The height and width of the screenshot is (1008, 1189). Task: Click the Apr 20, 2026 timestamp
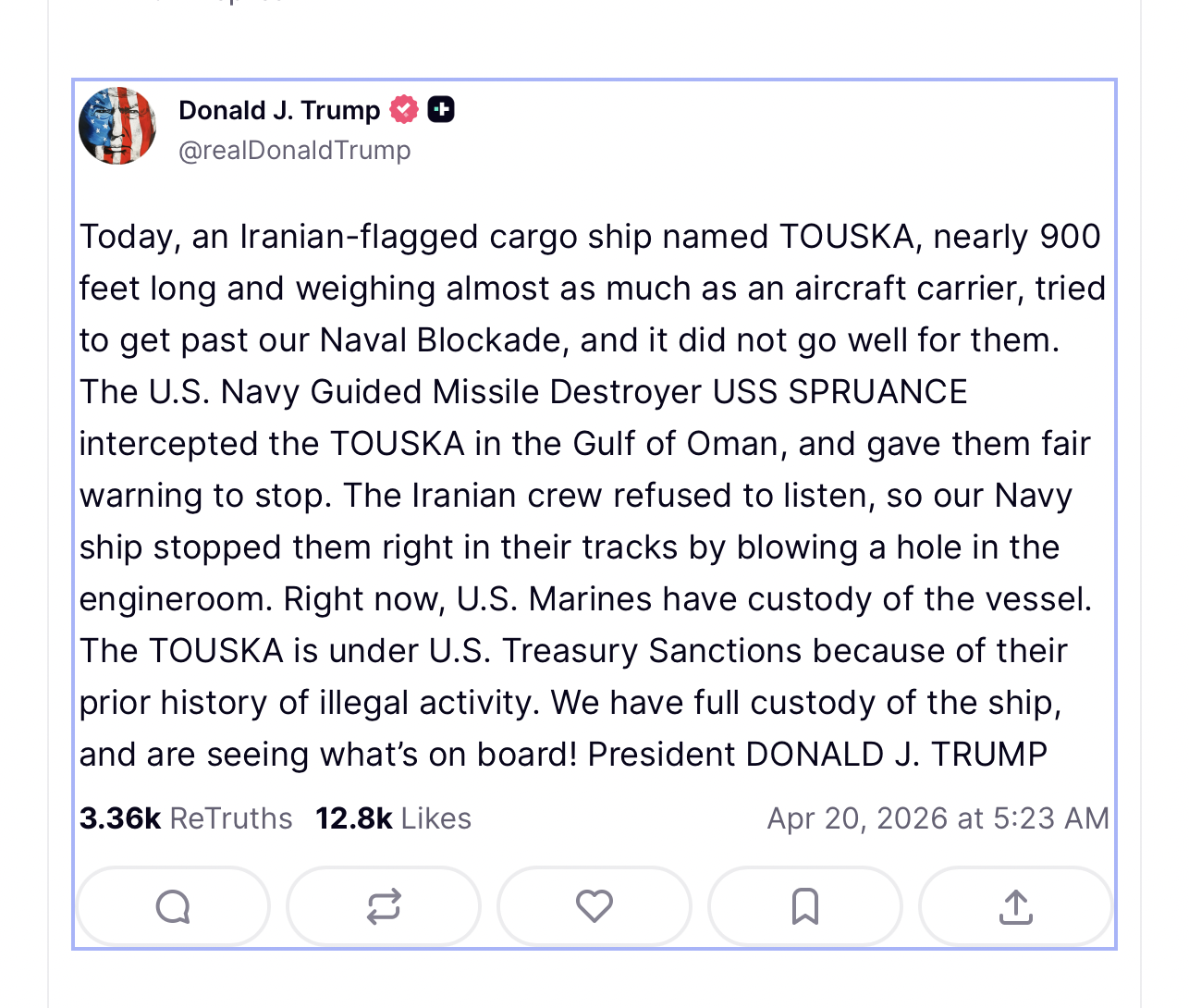pos(938,818)
